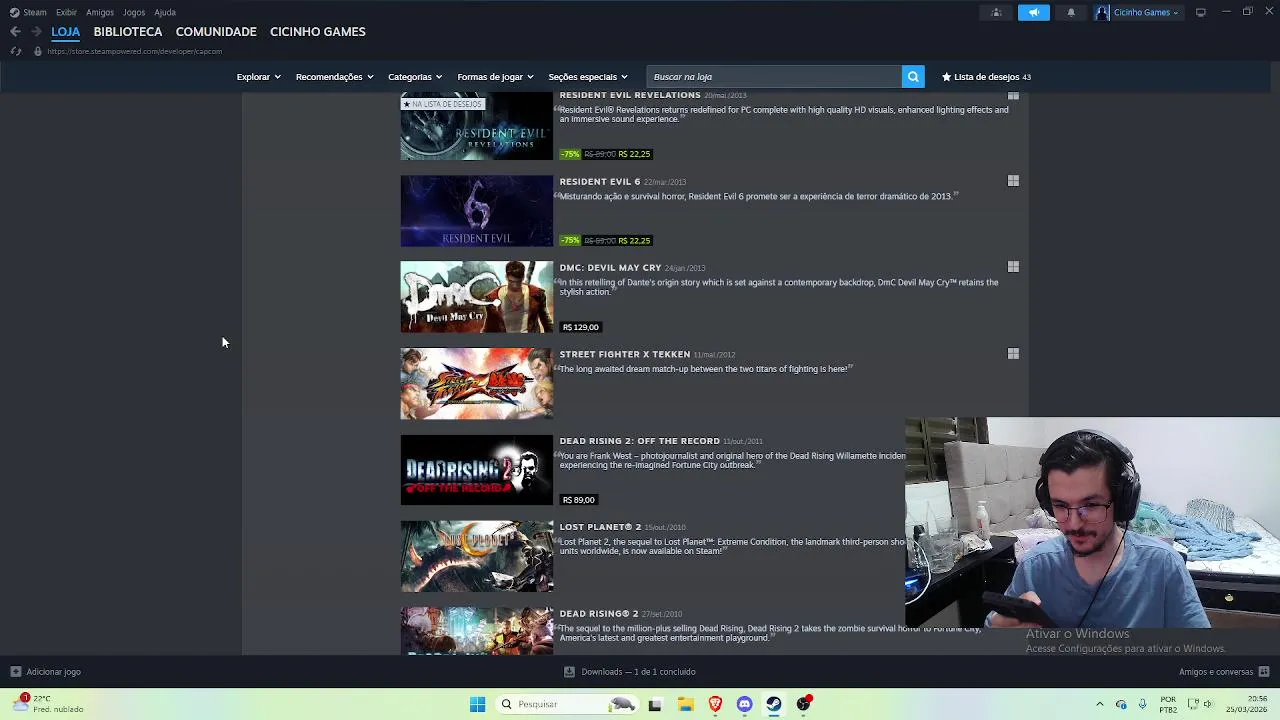Click NA LISTA DE DESEJOS badge on Revelations
The height and width of the screenshot is (720, 1280).
pos(442,104)
